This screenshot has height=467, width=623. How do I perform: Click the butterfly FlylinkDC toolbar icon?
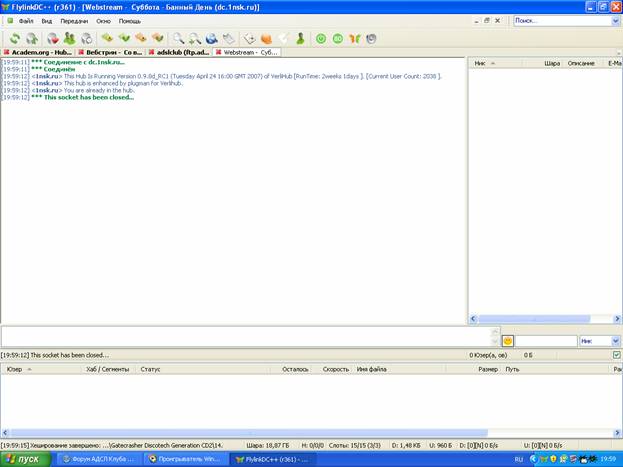click(x=354, y=39)
